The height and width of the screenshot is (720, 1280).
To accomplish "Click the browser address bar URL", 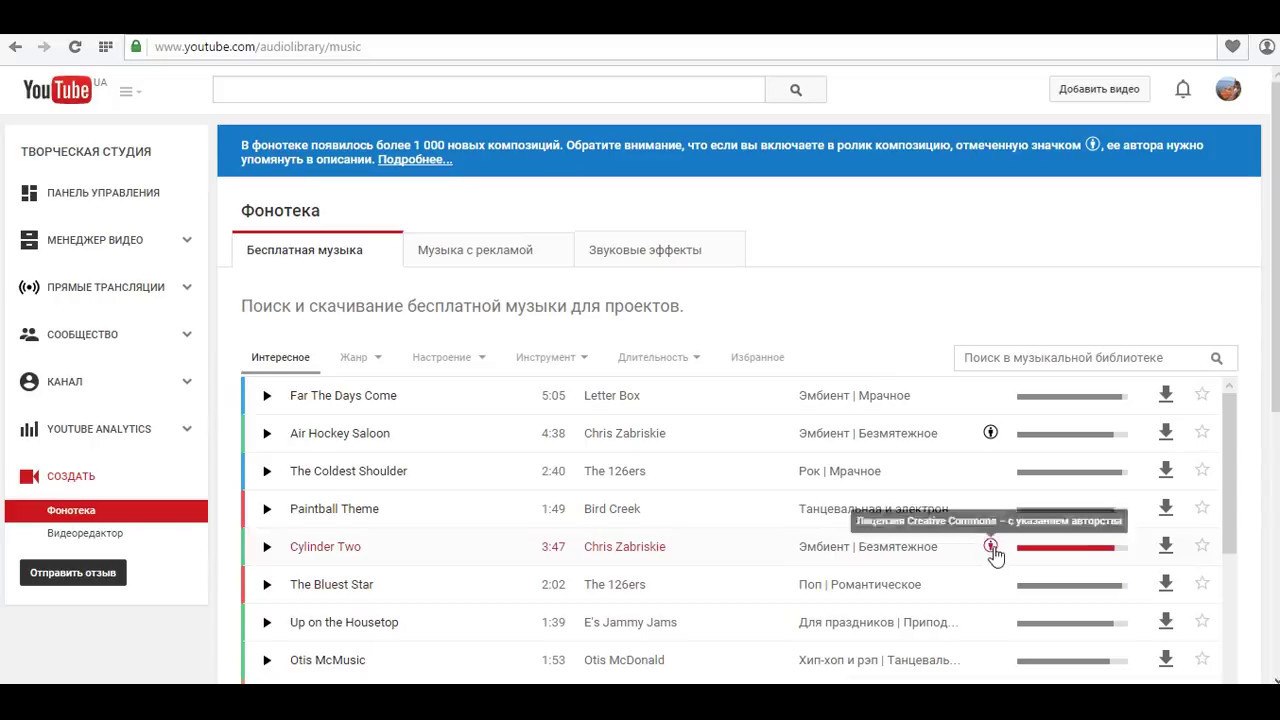I will pos(258,47).
